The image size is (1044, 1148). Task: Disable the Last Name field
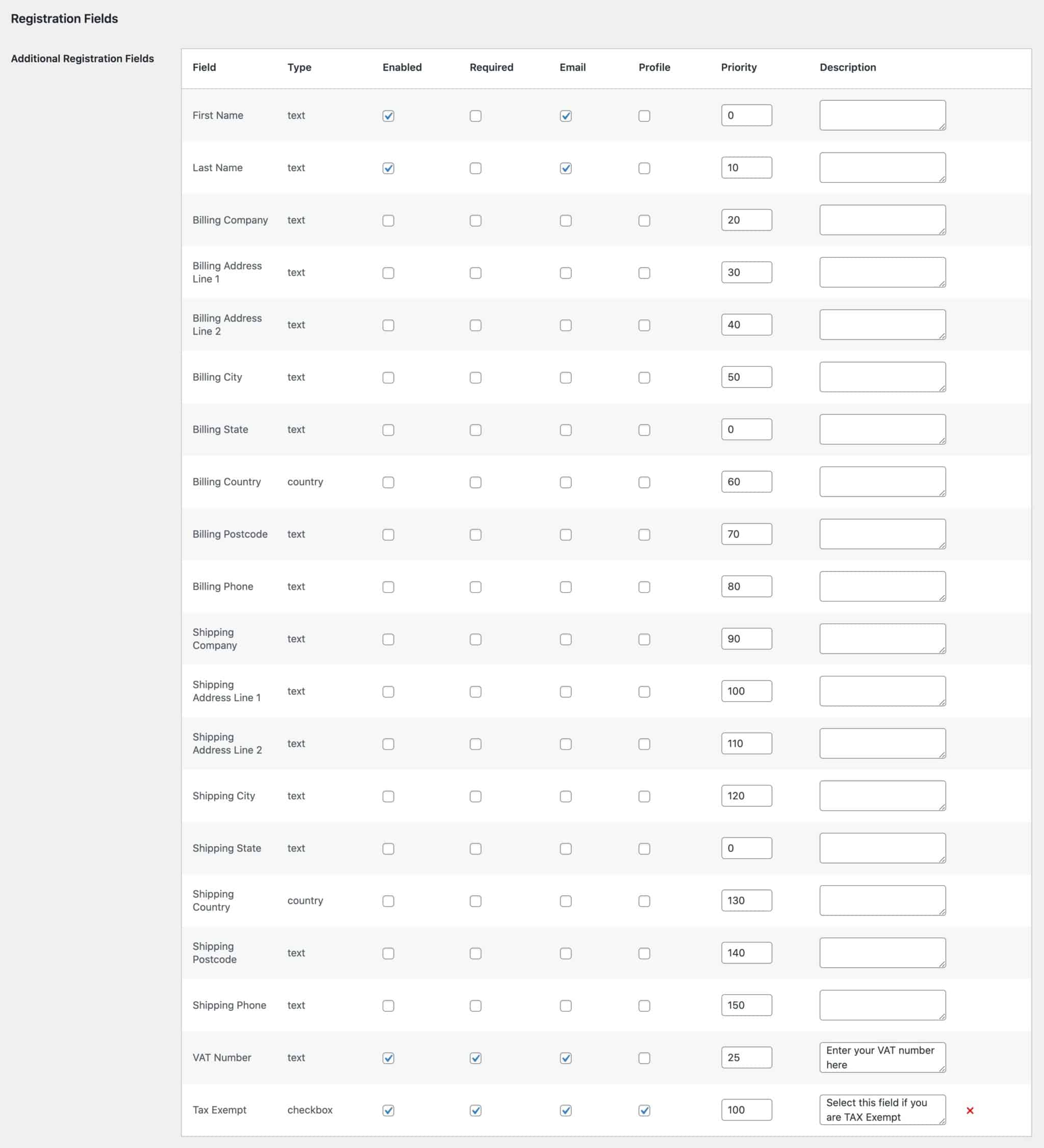(388, 168)
